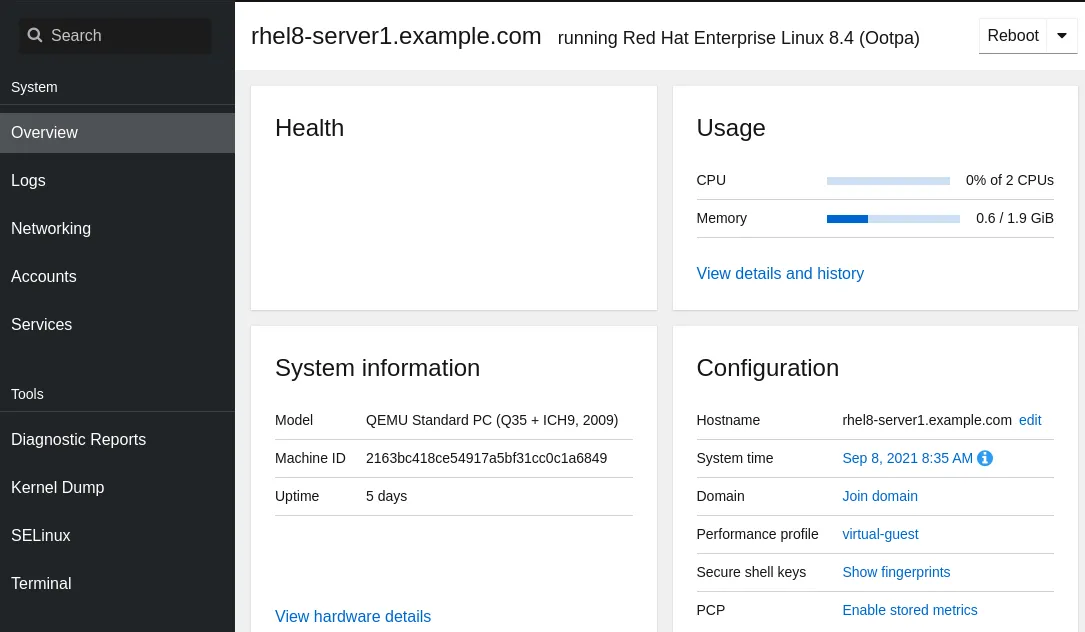Launch the Terminal
The width and height of the screenshot is (1085, 632).
click(41, 584)
